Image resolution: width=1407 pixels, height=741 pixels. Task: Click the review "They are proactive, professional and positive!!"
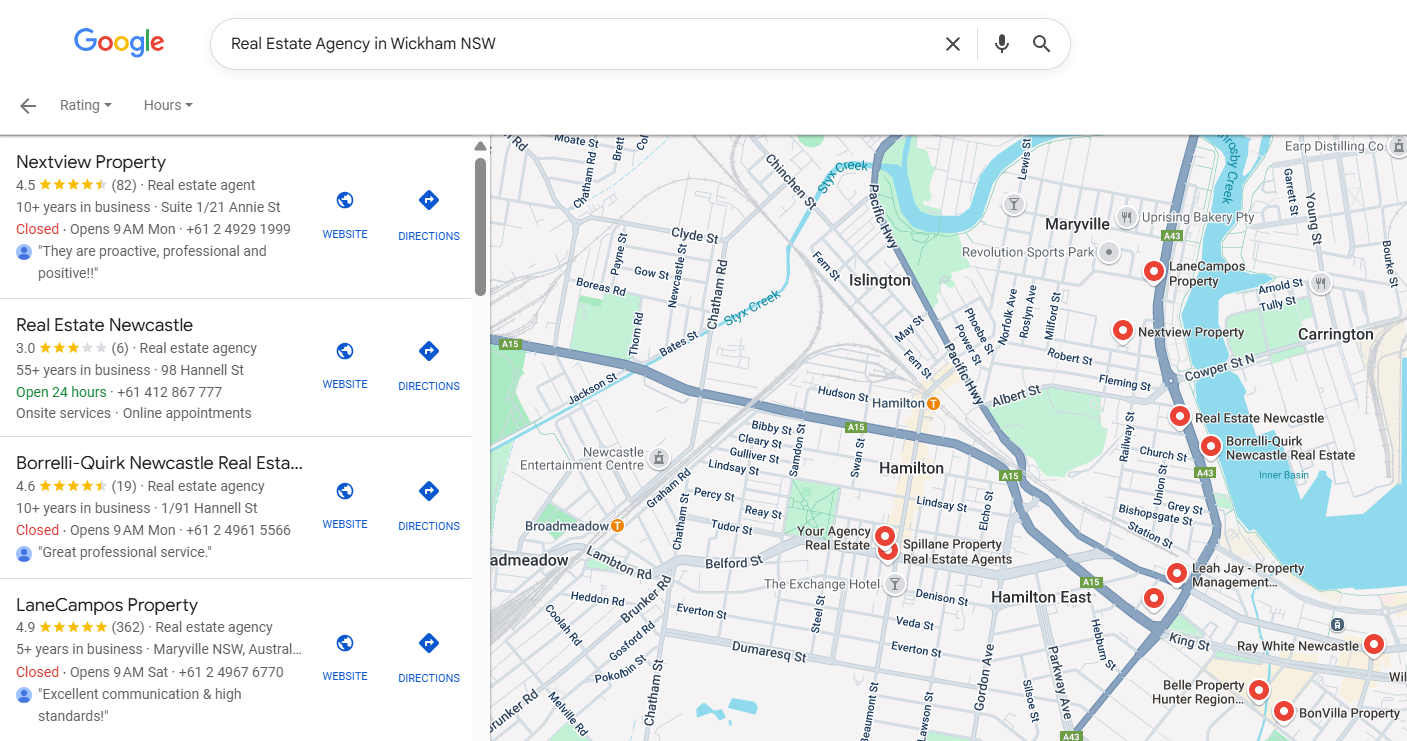(152, 262)
